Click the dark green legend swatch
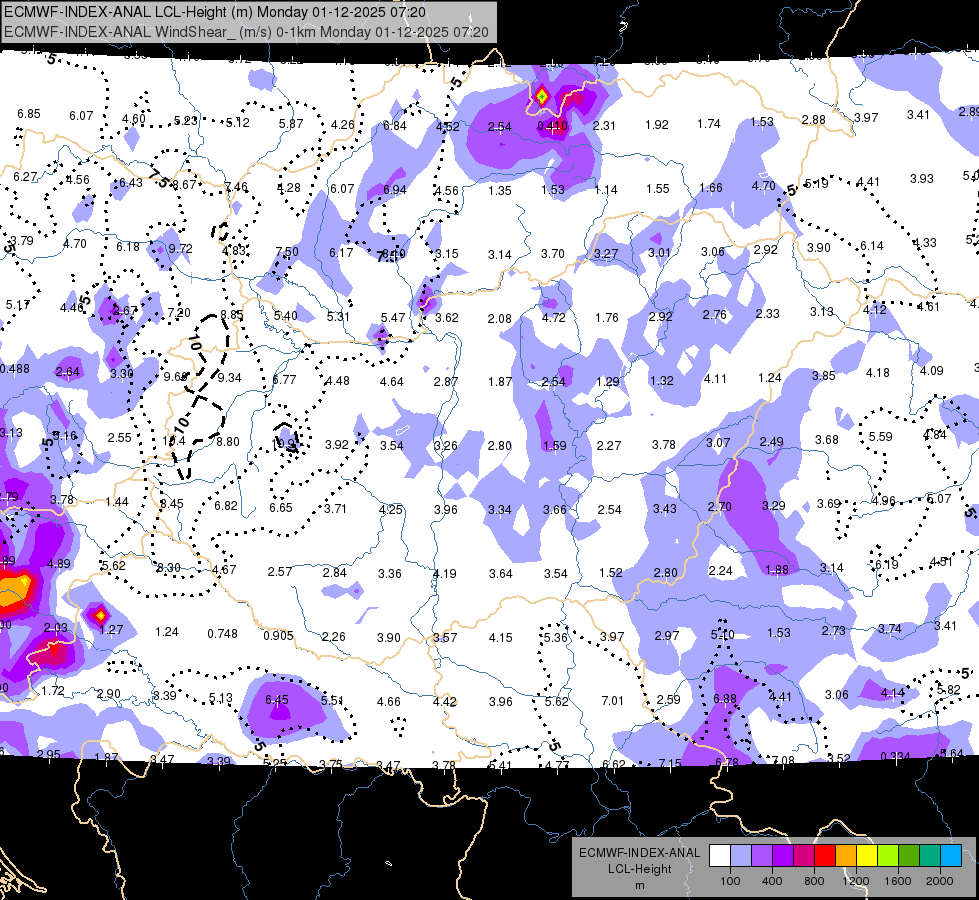The width and height of the screenshot is (979, 900). coord(908,856)
